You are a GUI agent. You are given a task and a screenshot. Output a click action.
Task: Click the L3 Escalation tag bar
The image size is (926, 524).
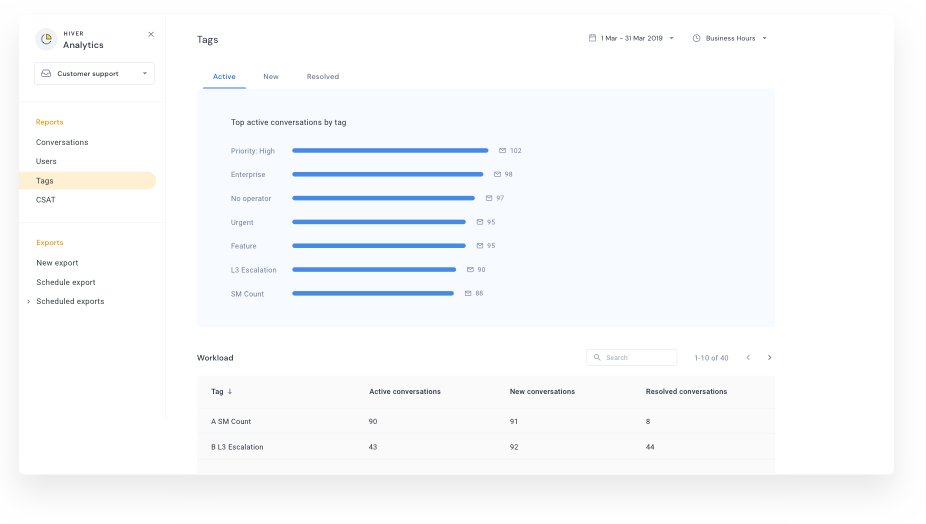click(374, 269)
